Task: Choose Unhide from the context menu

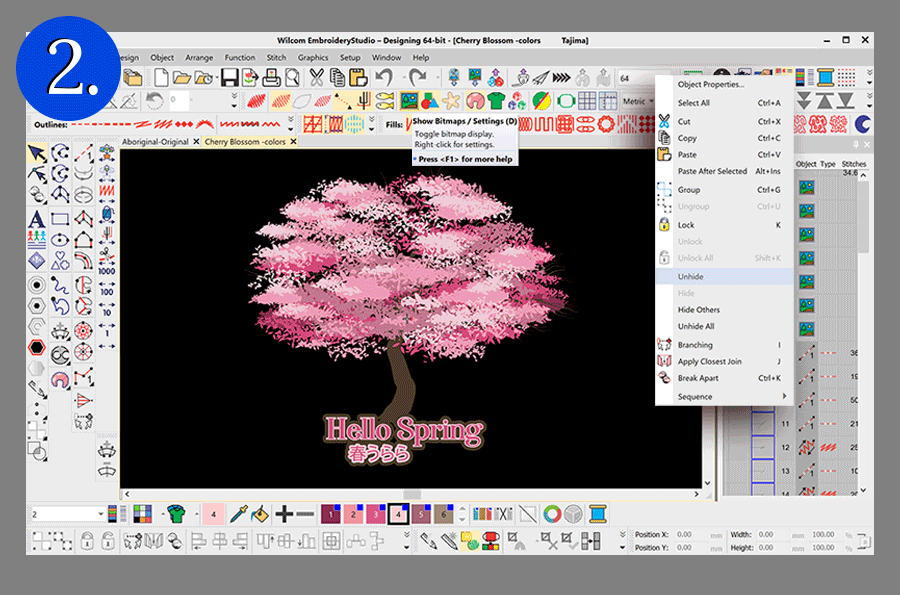Action: coord(692,275)
